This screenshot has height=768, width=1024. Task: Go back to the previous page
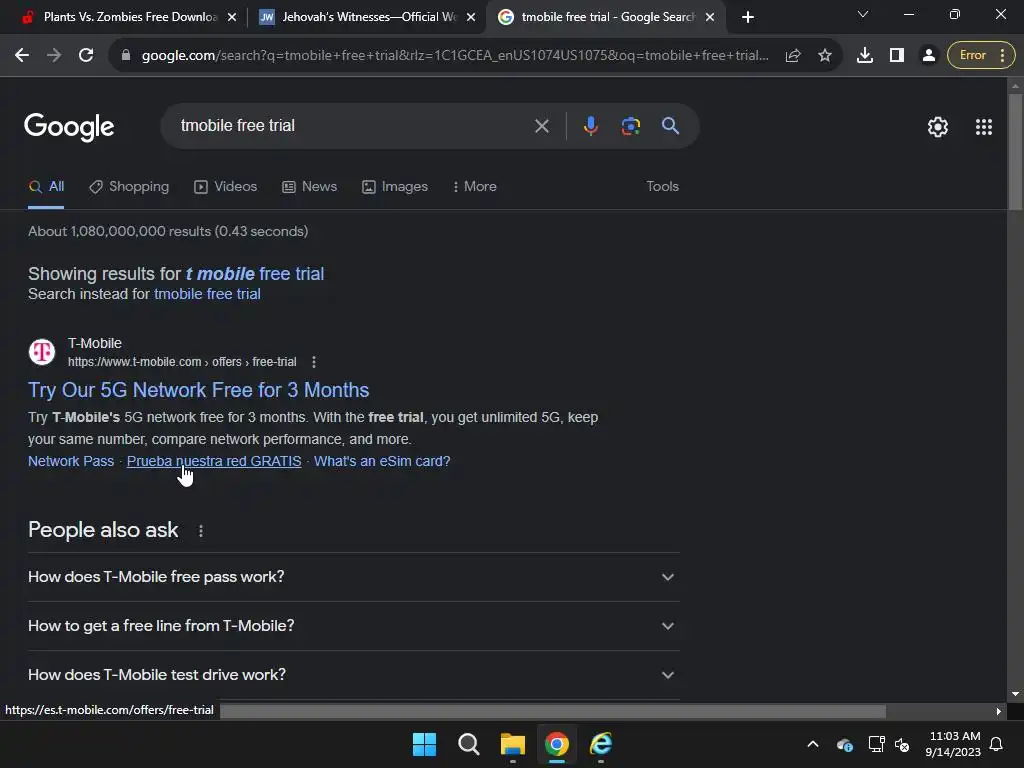[22, 56]
